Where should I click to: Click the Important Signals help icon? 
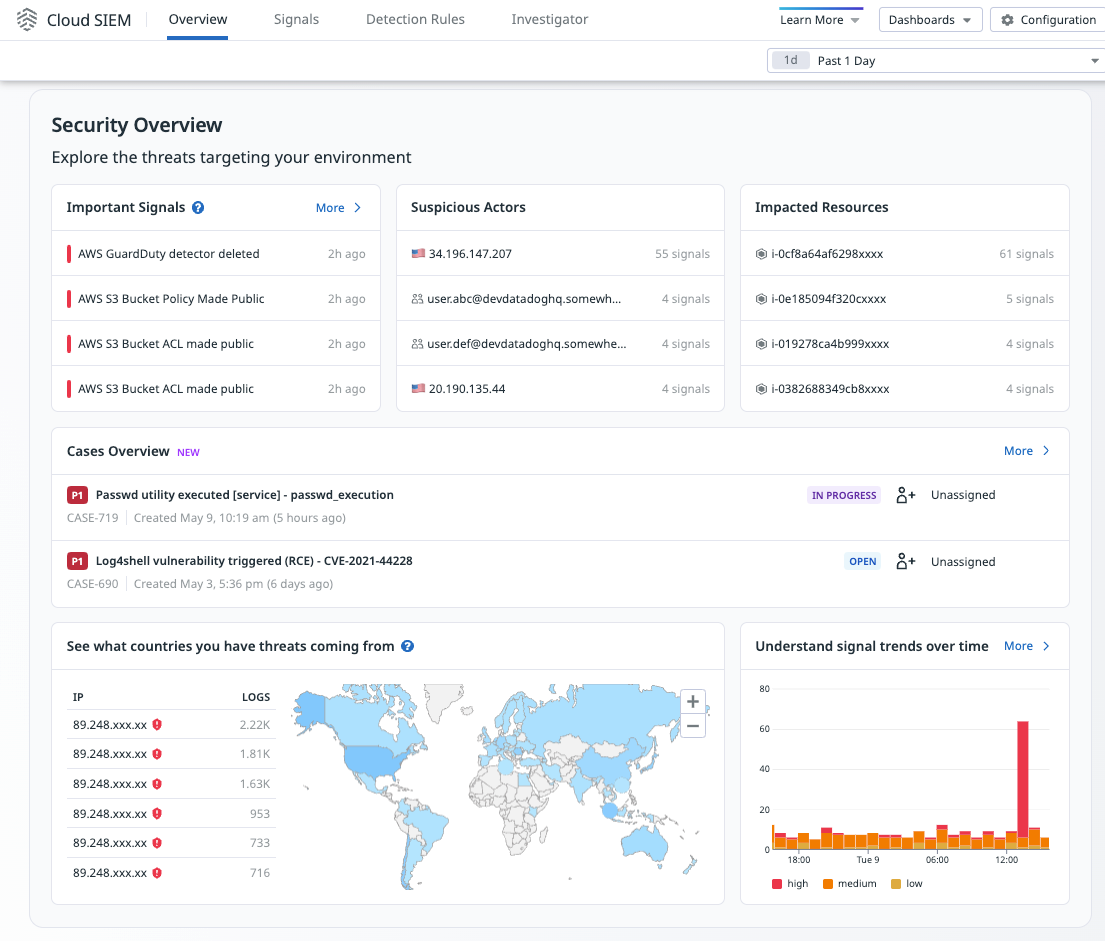pos(198,208)
